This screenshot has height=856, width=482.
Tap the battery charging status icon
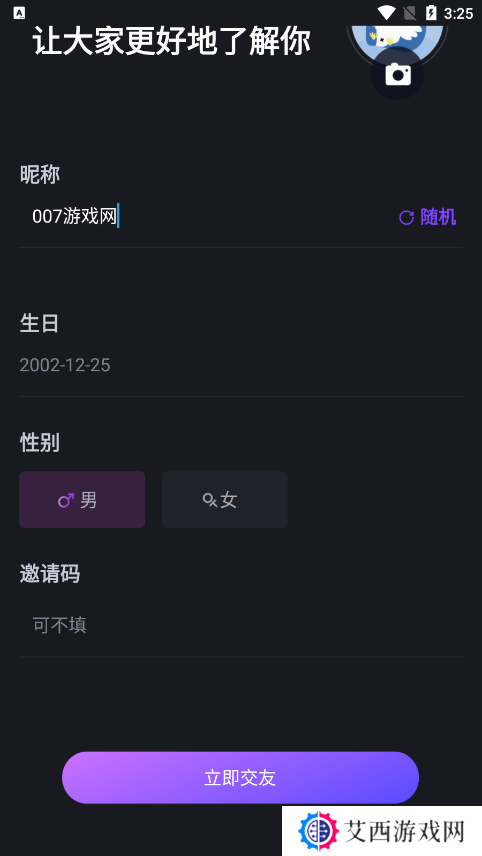tap(431, 13)
